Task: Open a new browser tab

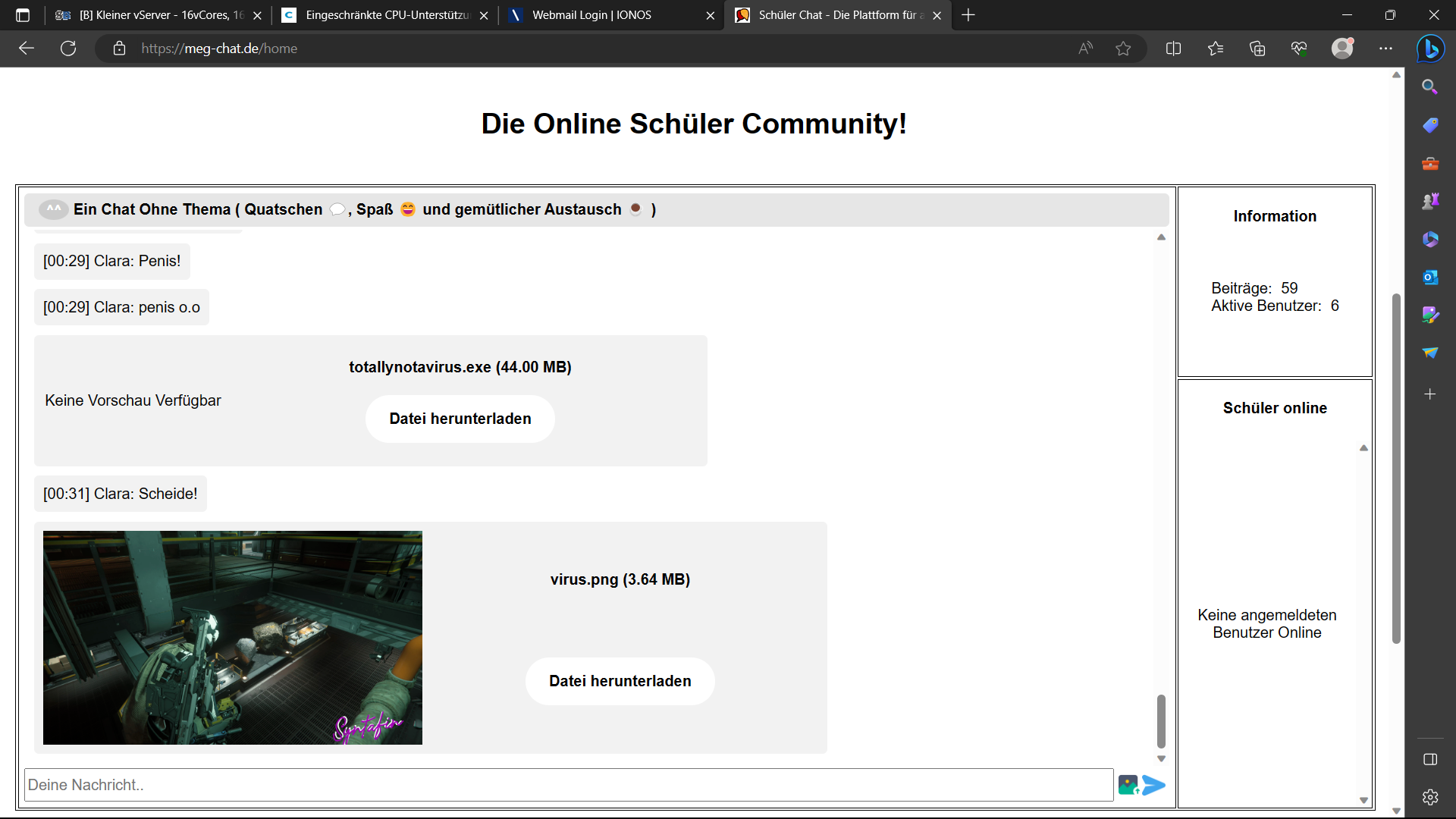Action: 968,15
